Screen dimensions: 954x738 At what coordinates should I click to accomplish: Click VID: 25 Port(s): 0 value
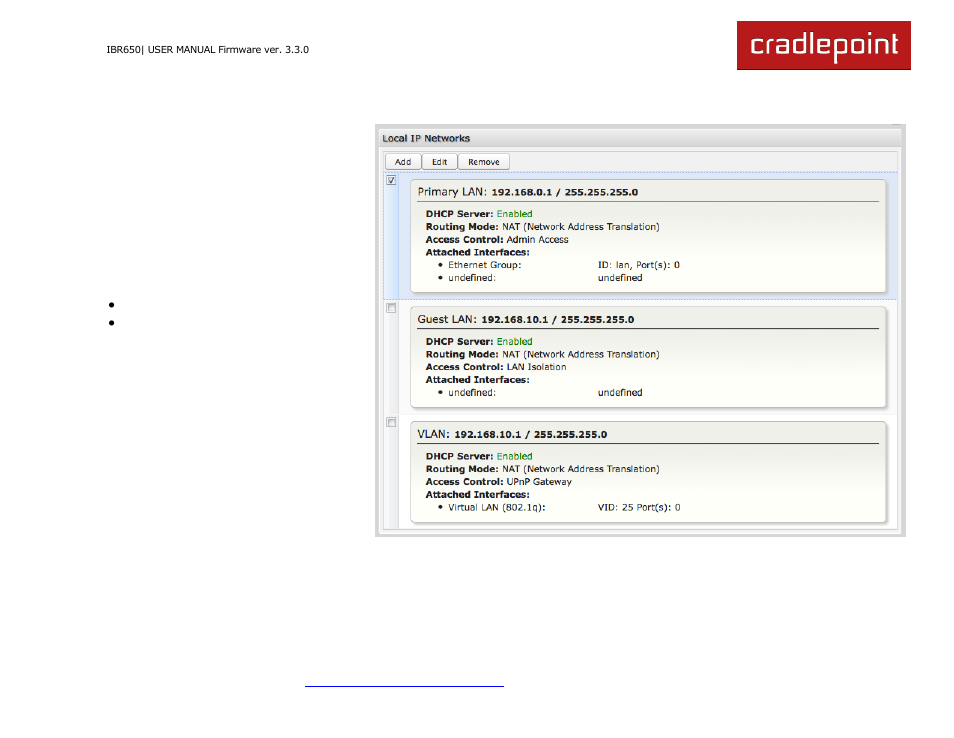[x=639, y=507]
